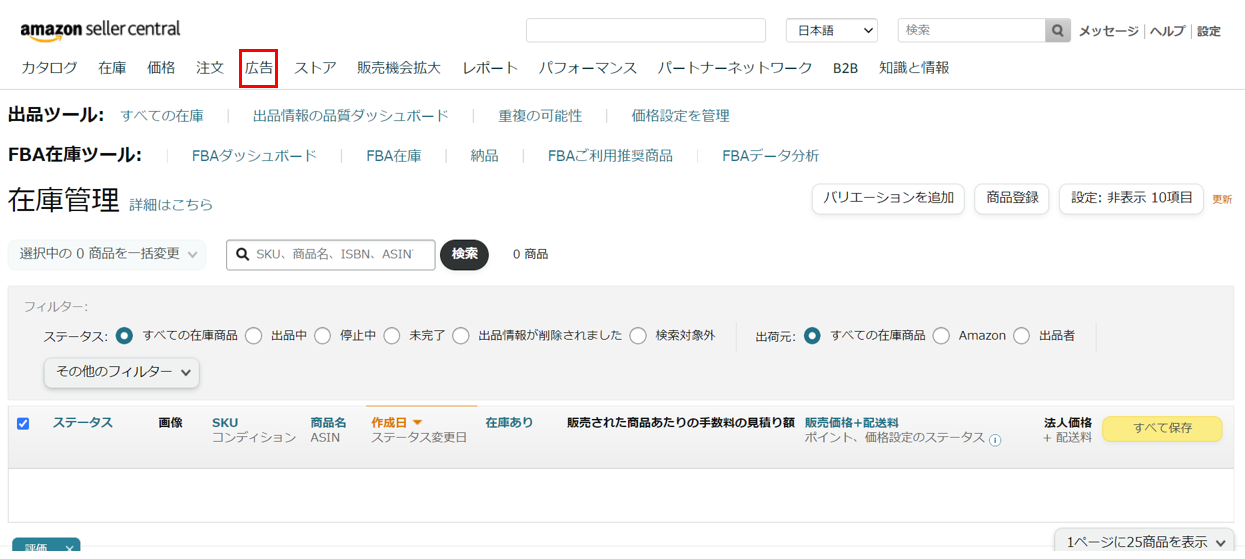Open the 在庫 menu
This screenshot has height=559, width=1245.
pyautogui.click(x=112, y=68)
